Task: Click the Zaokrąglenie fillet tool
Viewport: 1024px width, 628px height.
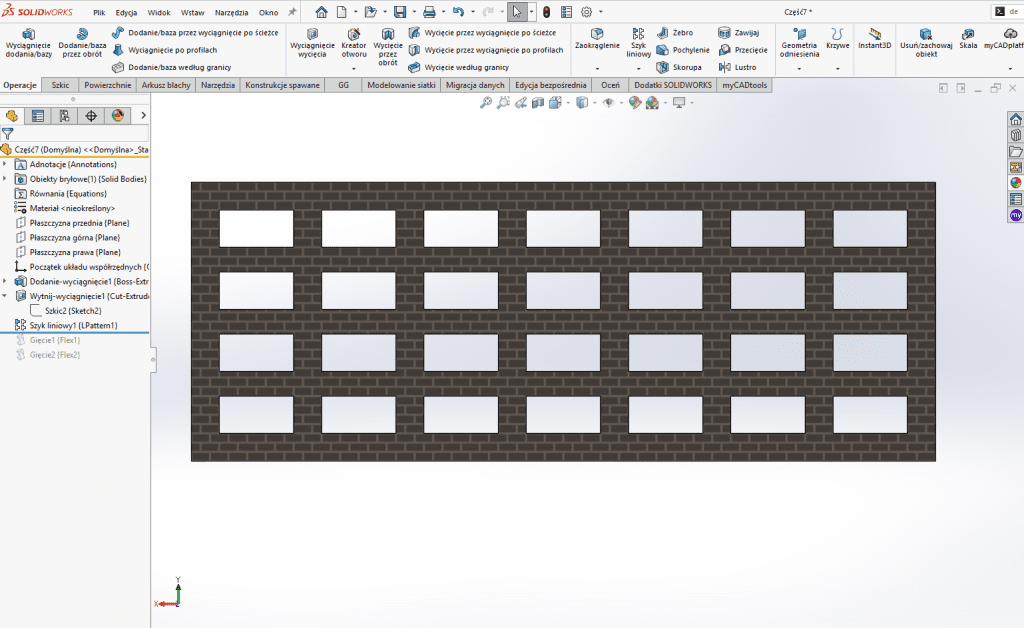Action: 597,39
